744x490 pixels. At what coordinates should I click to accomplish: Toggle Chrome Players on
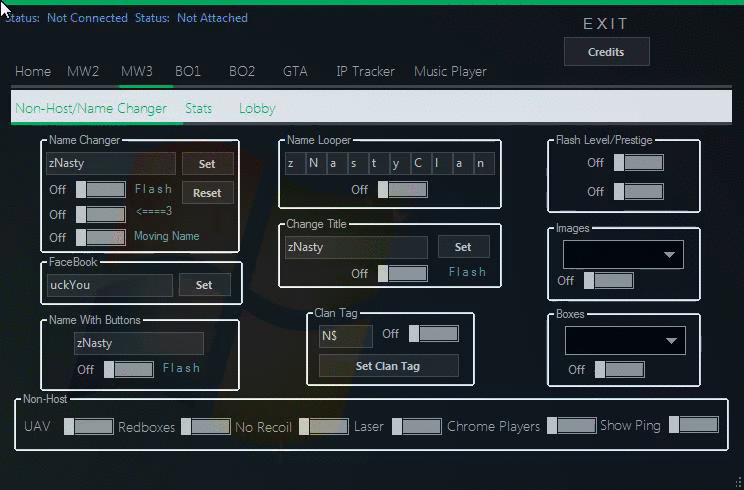coord(571,426)
